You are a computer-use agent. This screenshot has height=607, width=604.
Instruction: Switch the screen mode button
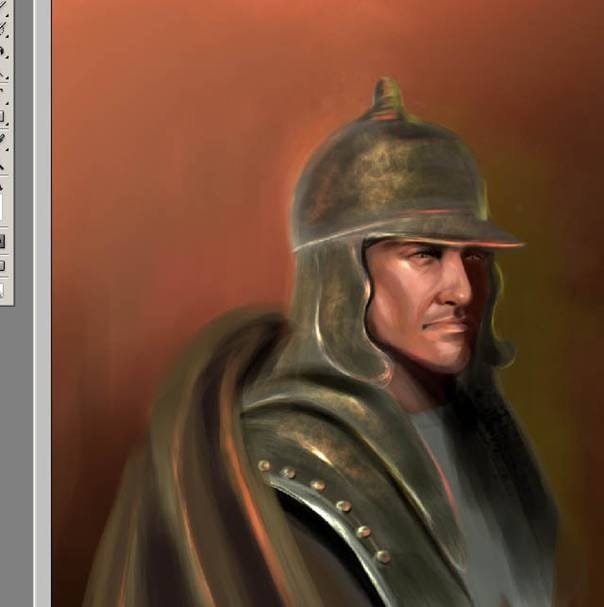tap(3, 265)
